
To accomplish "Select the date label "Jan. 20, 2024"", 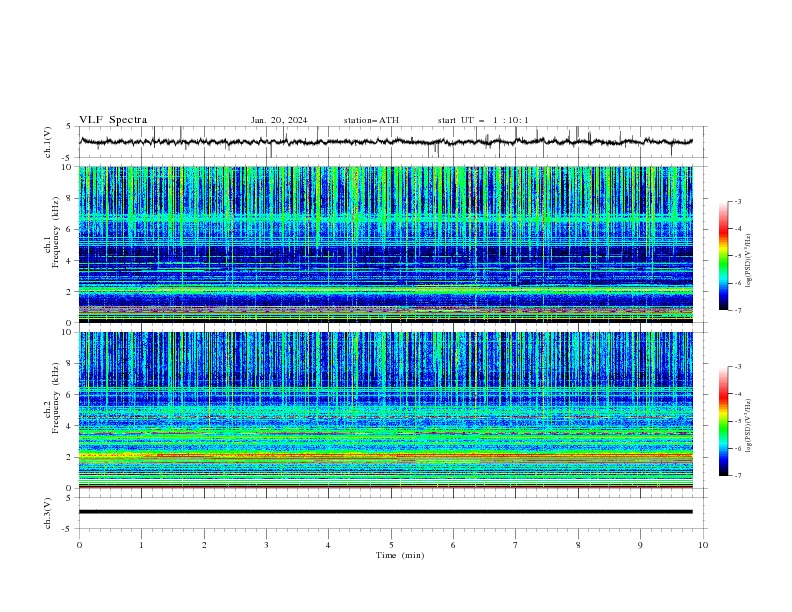I will pos(279,120).
